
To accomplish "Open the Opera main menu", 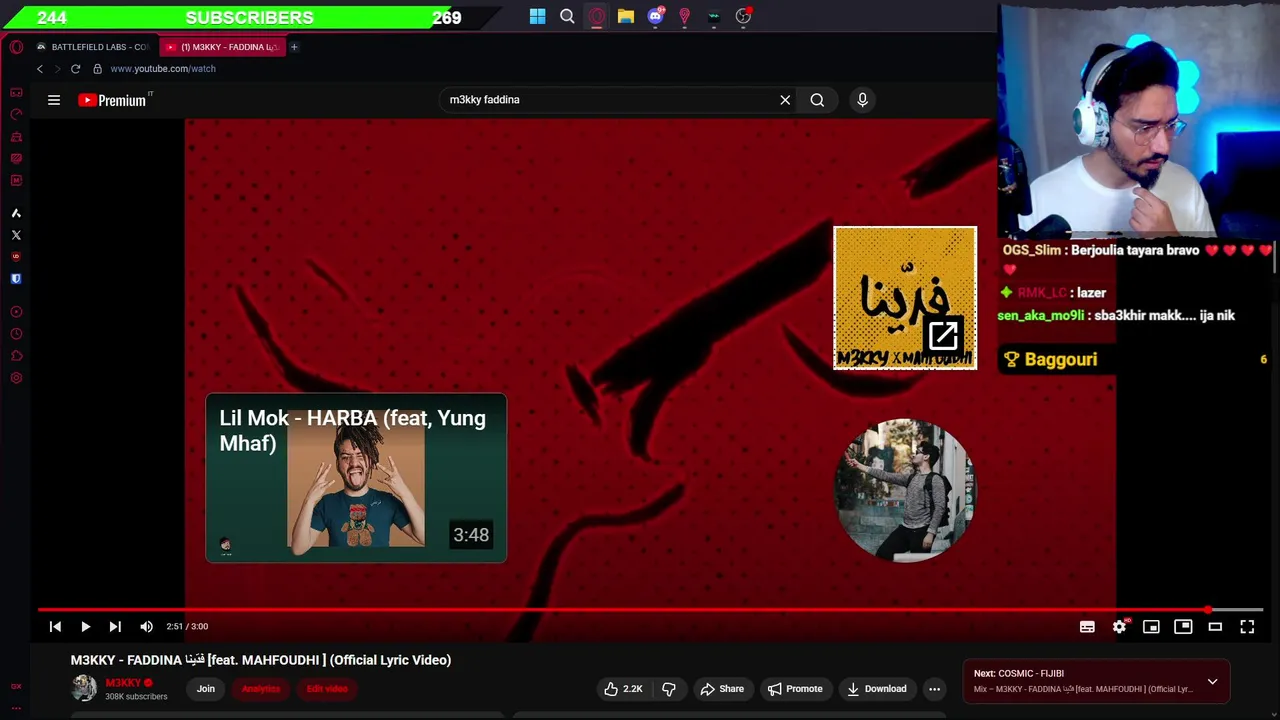I will coord(16,47).
